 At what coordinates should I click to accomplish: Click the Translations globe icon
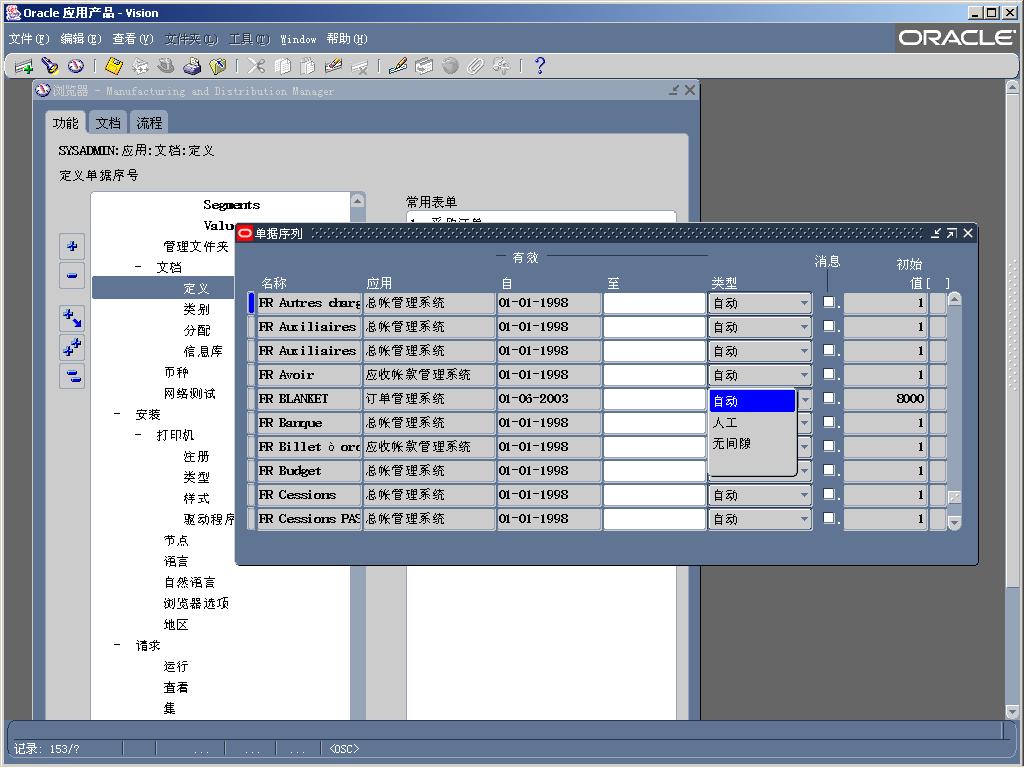[x=450, y=66]
